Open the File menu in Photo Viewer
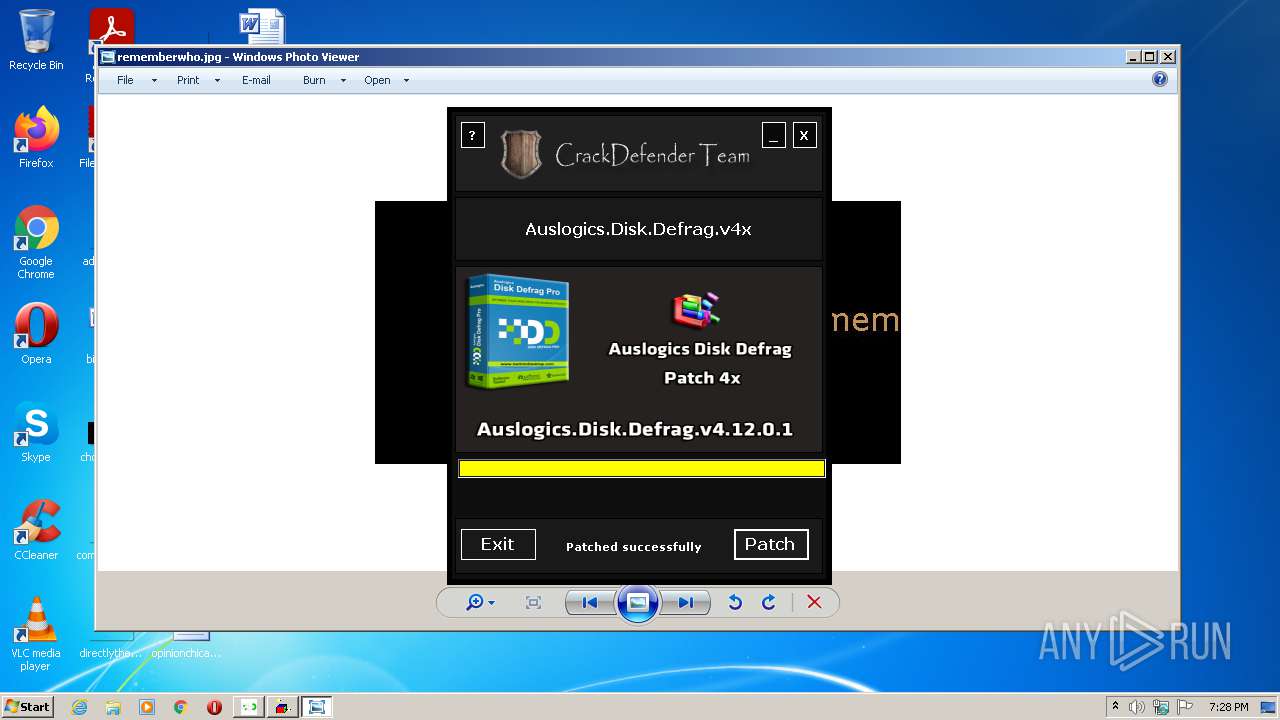The width and height of the screenshot is (1280, 720). pos(125,80)
